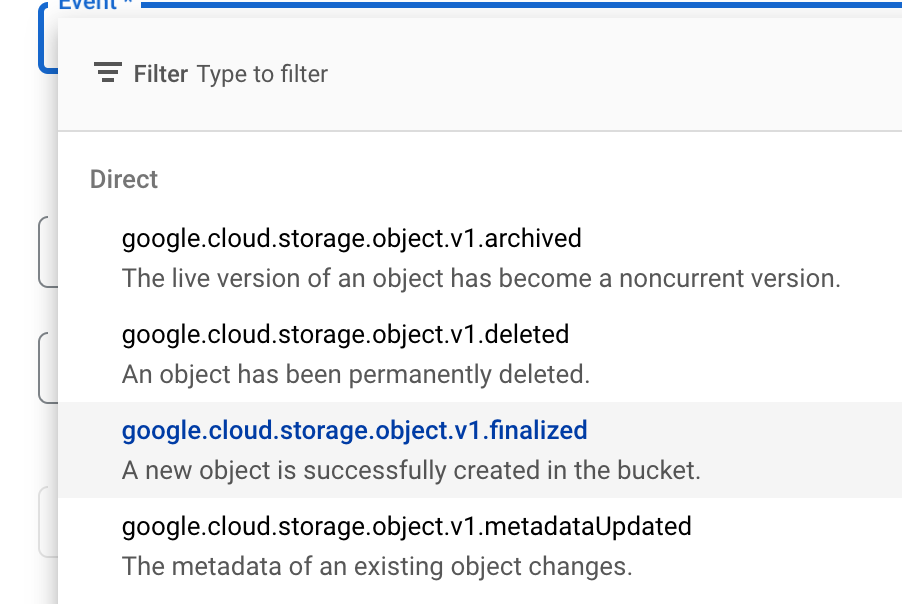
Task: Click 'A new object is successfully created' description
Action: coord(411,470)
